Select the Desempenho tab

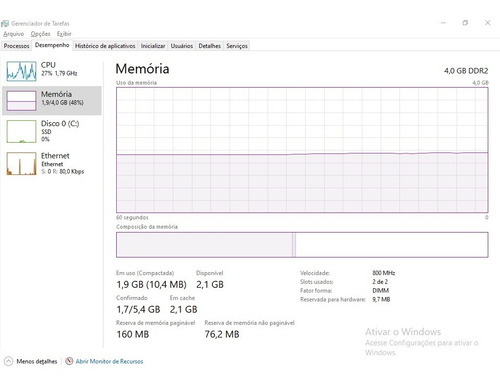(52, 45)
